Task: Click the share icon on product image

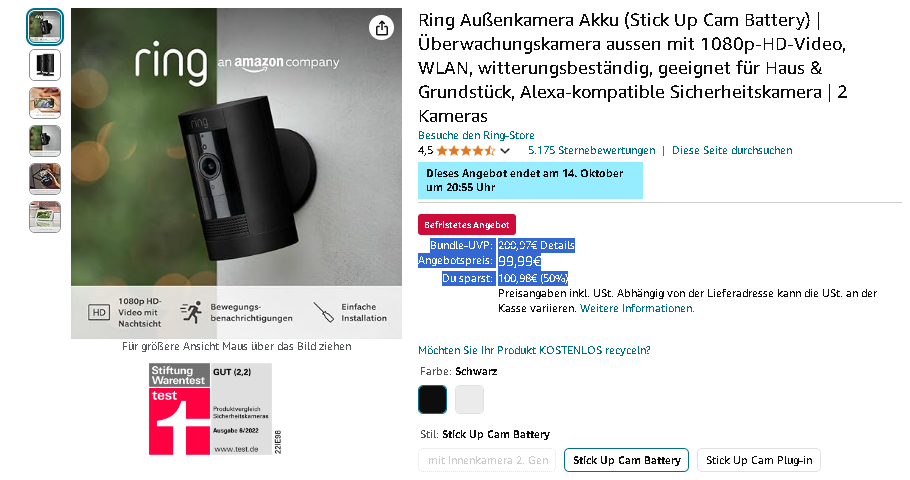Action: pyautogui.click(x=381, y=27)
